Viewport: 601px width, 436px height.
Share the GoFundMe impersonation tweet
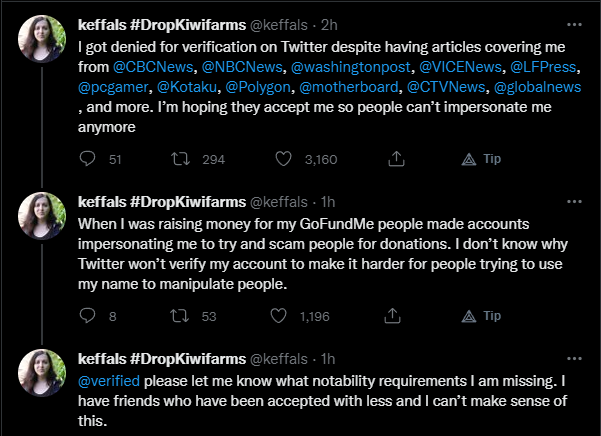[396, 316]
